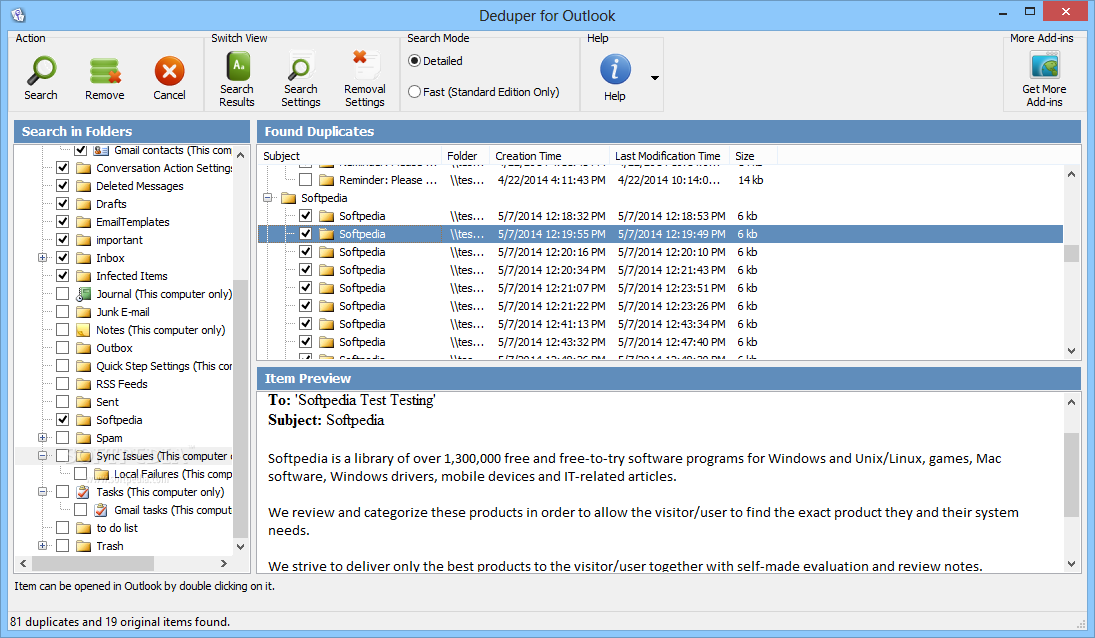Click the Drafts folder icon
Screen dimensions: 1095x638
[x=84, y=204]
